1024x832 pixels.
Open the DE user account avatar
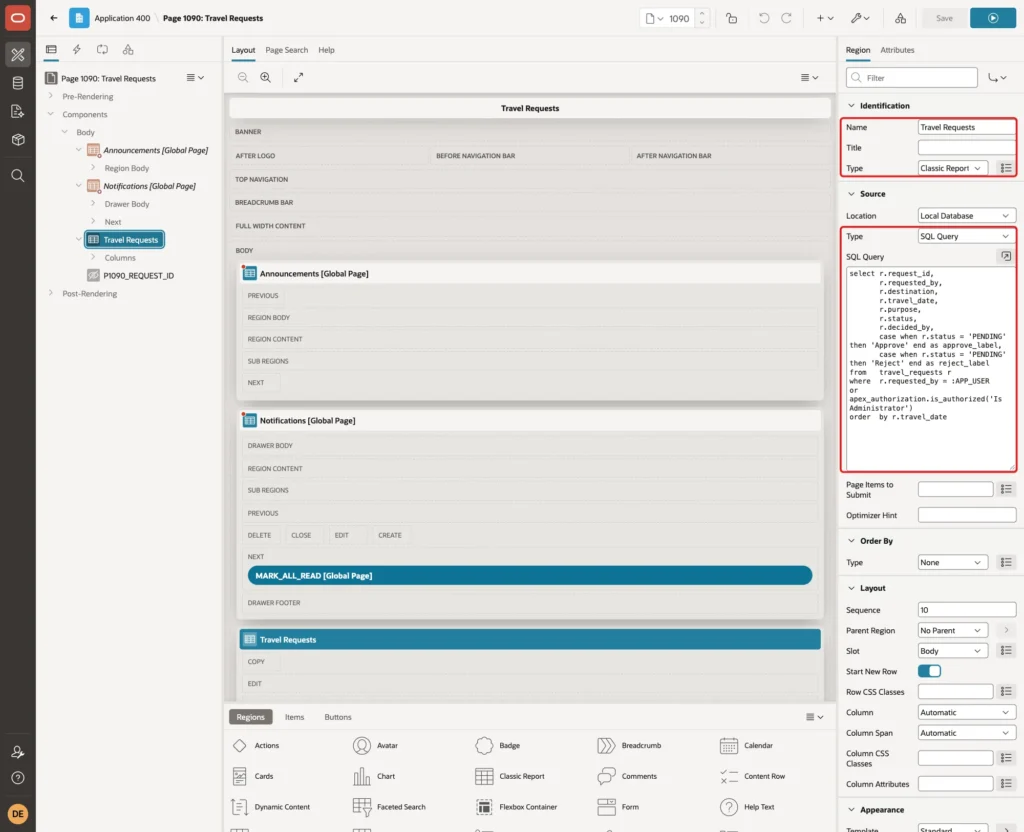pyautogui.click(x=18, y=814)
